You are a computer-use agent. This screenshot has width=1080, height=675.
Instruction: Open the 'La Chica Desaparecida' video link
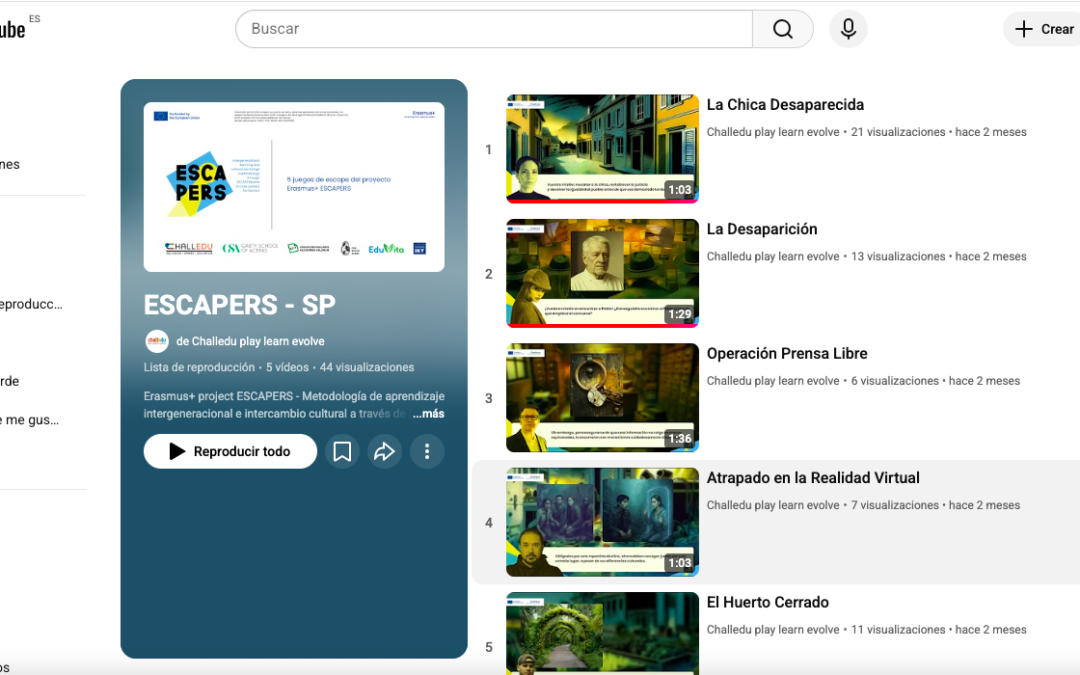pyautogui.click(x=785, y=104)
